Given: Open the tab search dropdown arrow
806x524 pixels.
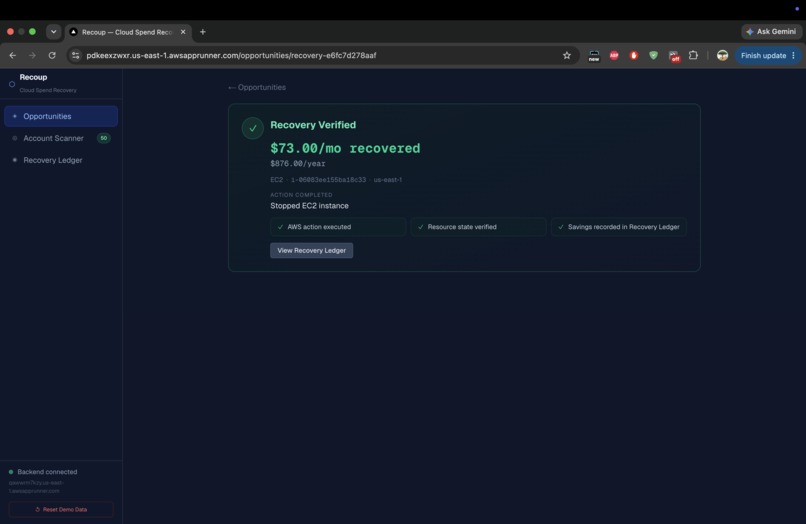Looking at the screenshot, I should pos(53,32).
